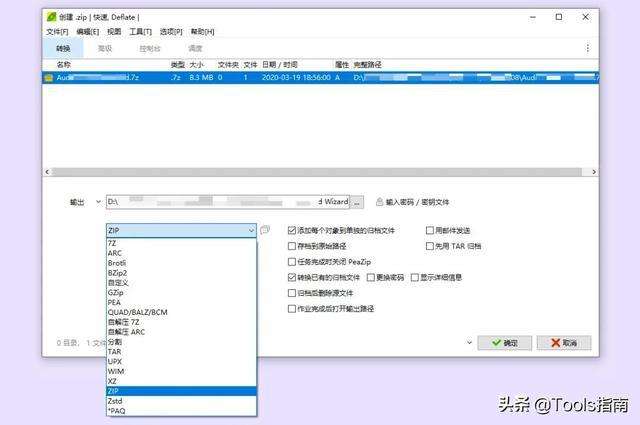Click the 8.3 MB size cell
The height and width of the screenshot is (425, 640).
pos(201,78)
